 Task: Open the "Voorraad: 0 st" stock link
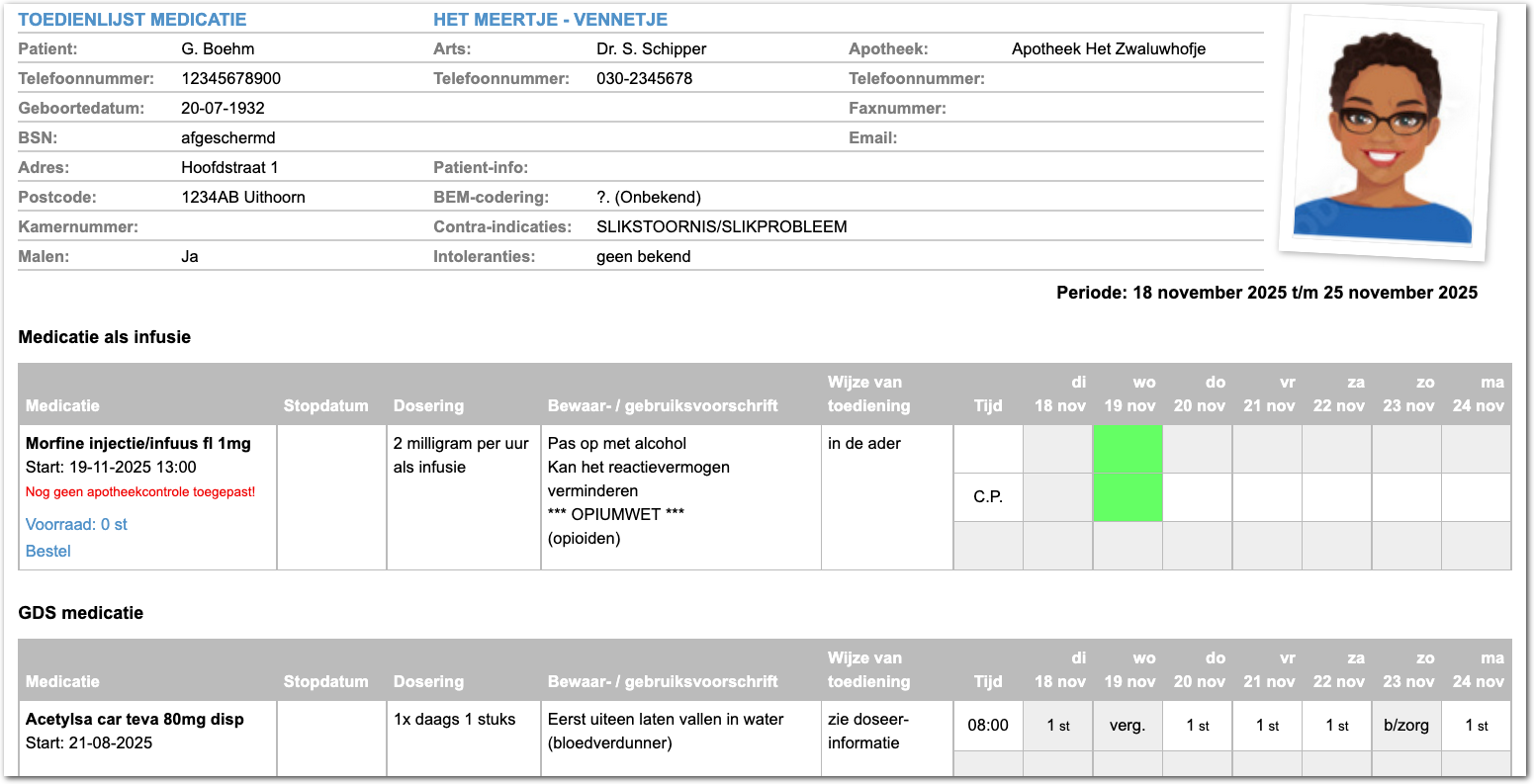[76, 524]
